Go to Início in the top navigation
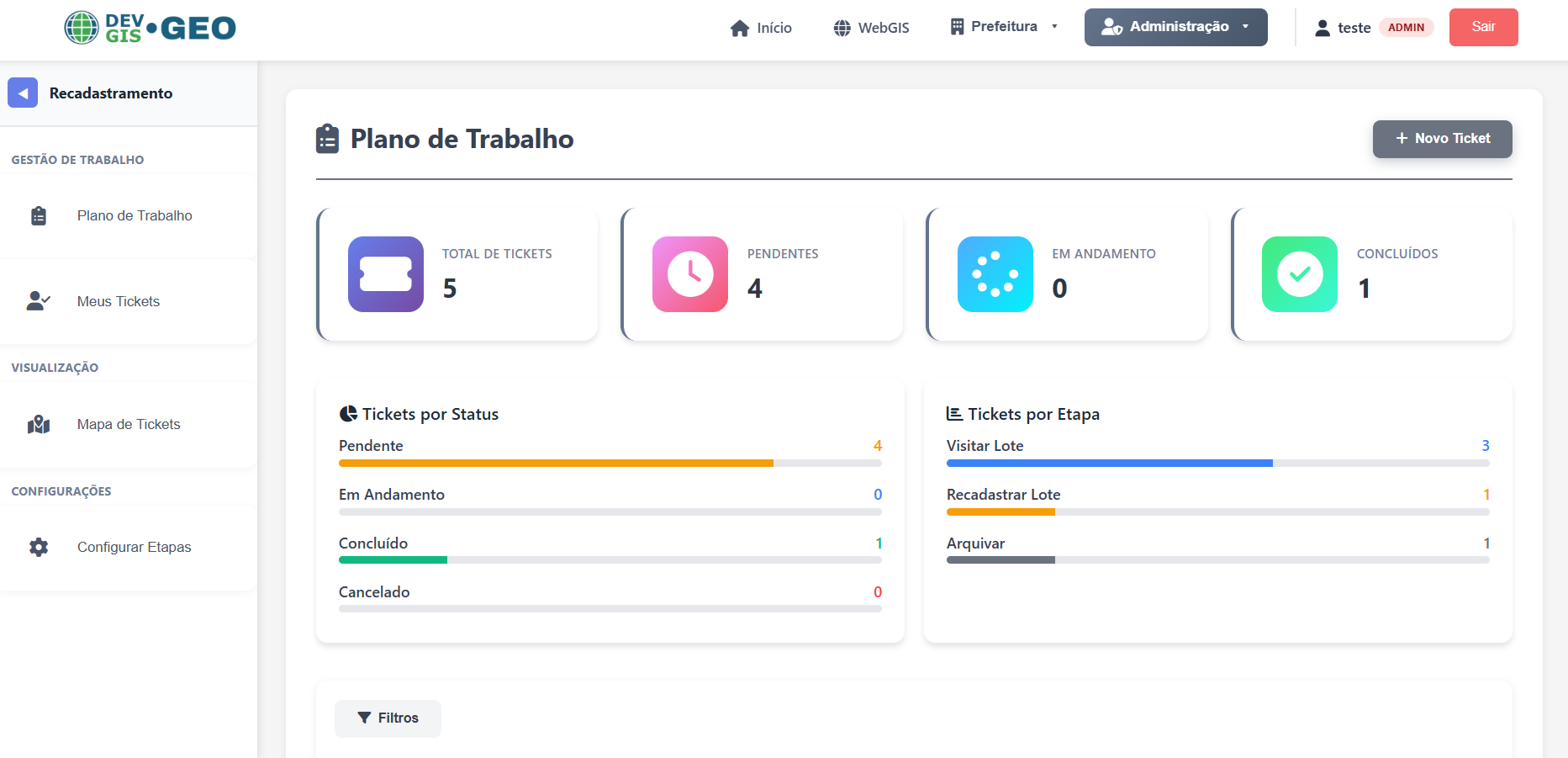Image resolution: width=1568 pixels, height=758 pixels. coord(760,27)
